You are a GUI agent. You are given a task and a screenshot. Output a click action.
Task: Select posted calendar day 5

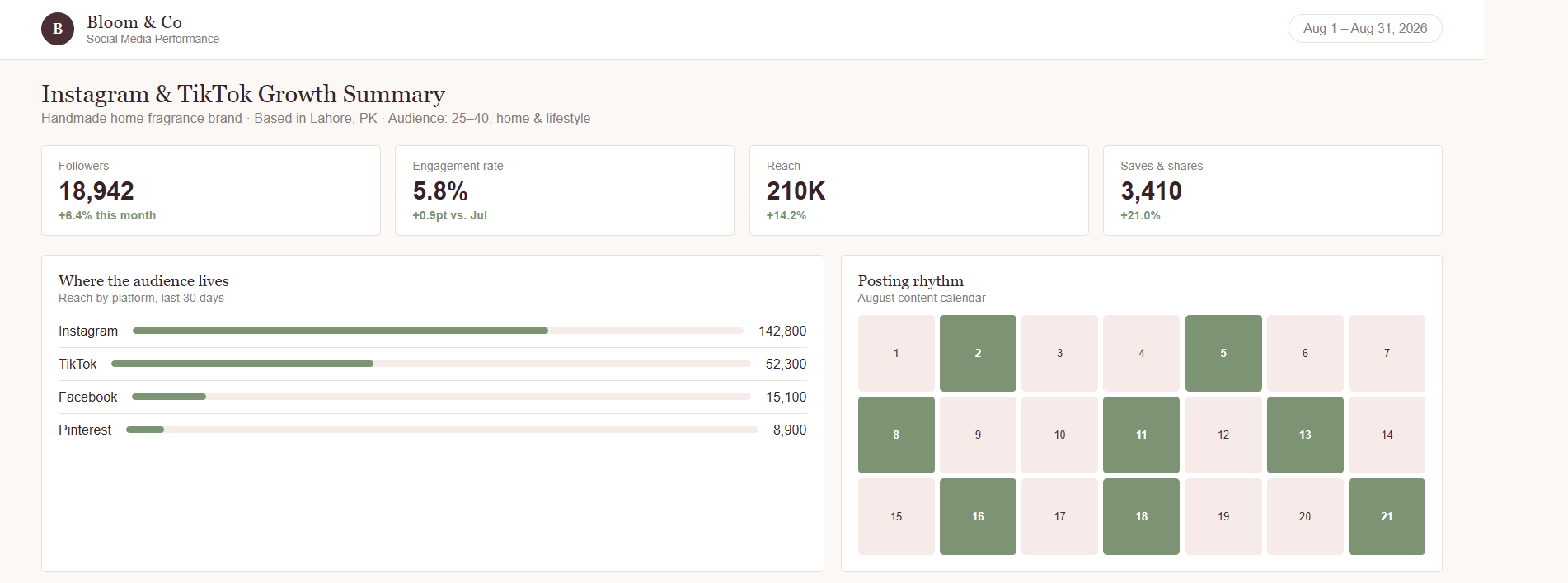coord(1223,353)
